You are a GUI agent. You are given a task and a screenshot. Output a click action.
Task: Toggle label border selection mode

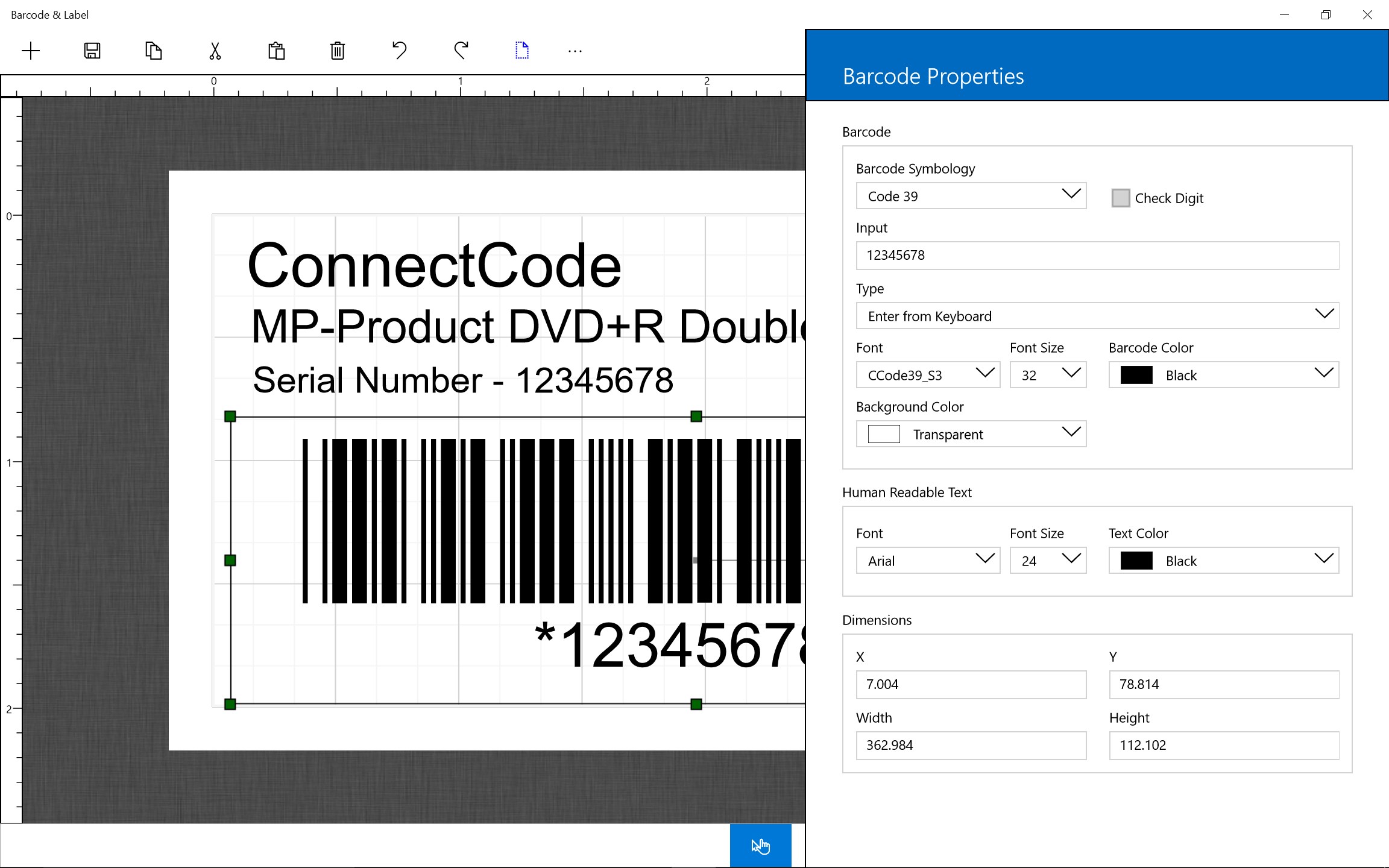pyautogui.click(x=520, y=50)
